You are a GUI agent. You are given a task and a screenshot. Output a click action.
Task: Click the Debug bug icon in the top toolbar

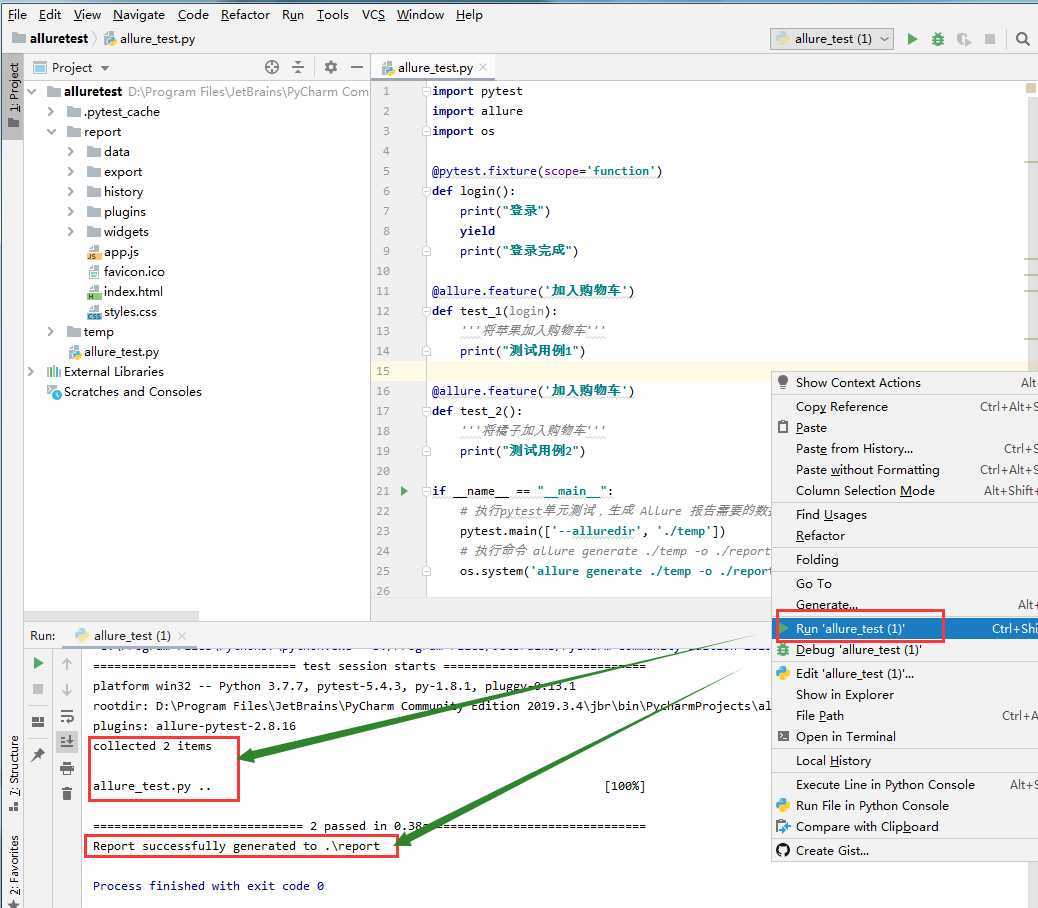pos(937,39)
